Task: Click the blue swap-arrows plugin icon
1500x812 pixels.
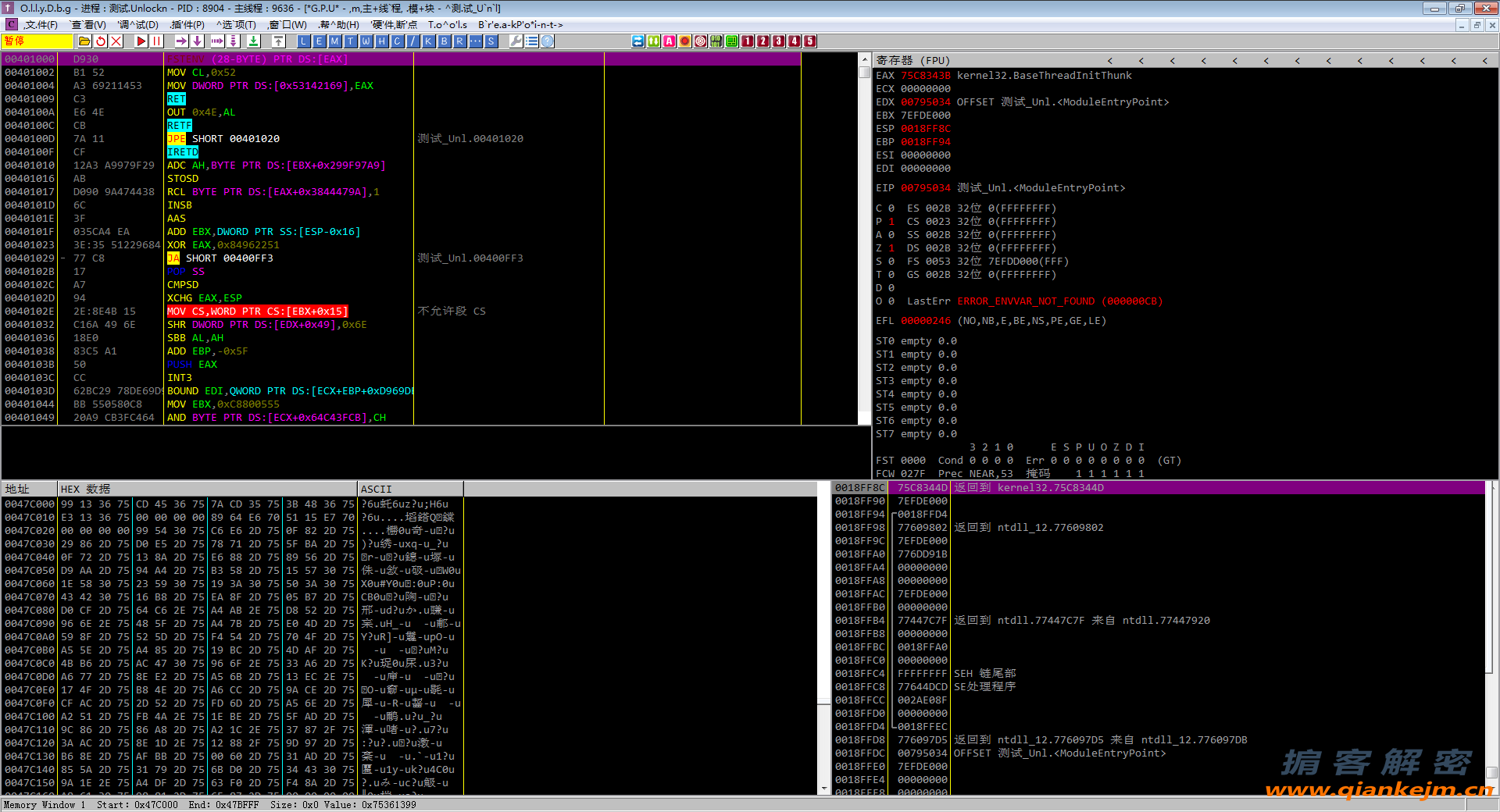Action: click(x=637, y=41)
